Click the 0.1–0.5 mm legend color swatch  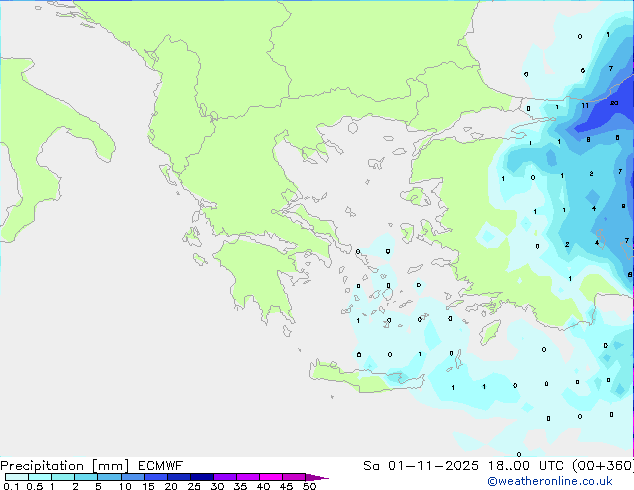[17, 477]
